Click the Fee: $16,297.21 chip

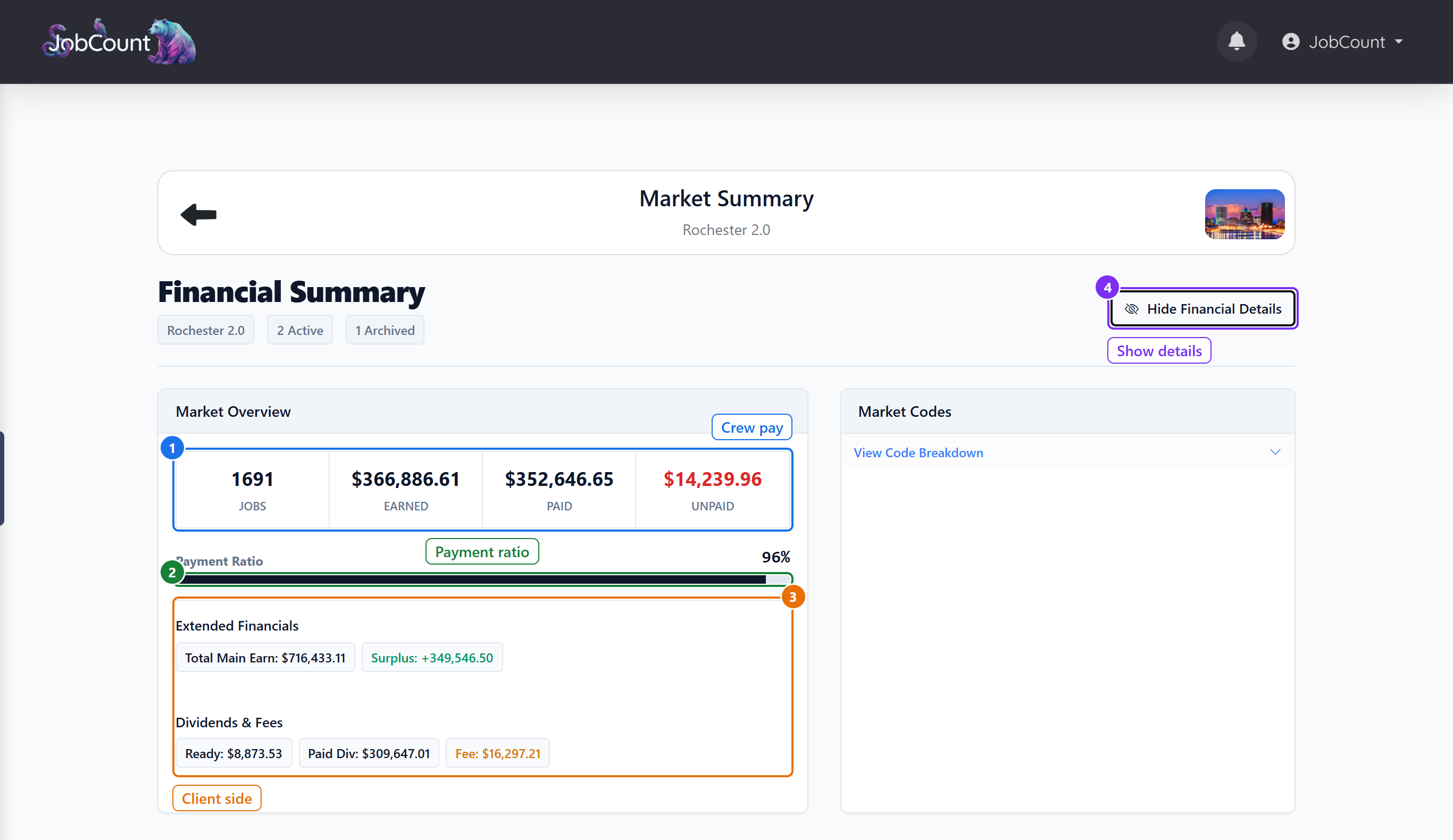[x=498, y=753]
